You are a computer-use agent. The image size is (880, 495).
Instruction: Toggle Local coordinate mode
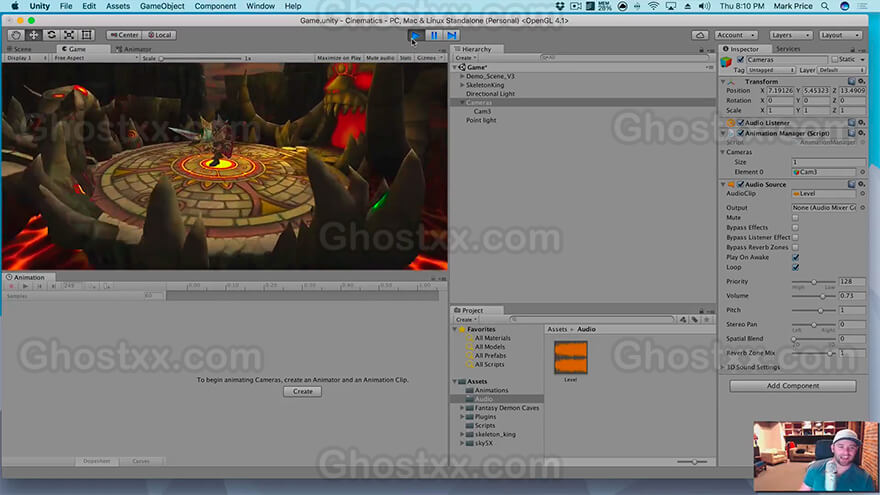[x=159, y=35]
